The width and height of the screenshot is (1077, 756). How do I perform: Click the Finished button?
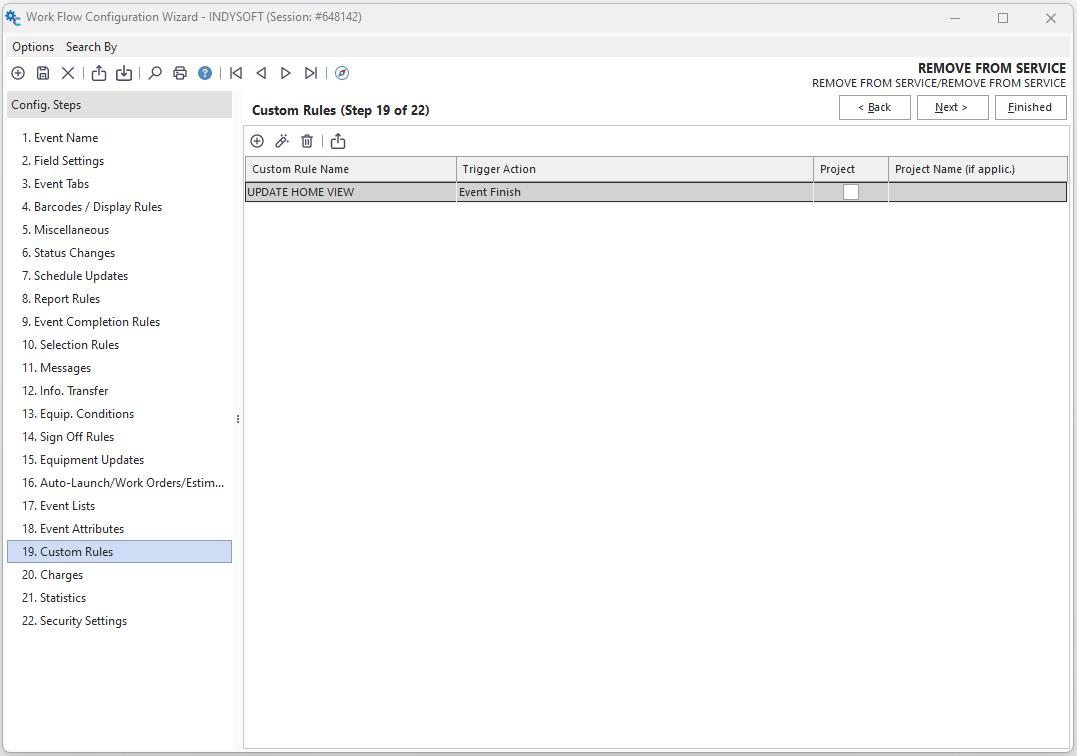1030,107
